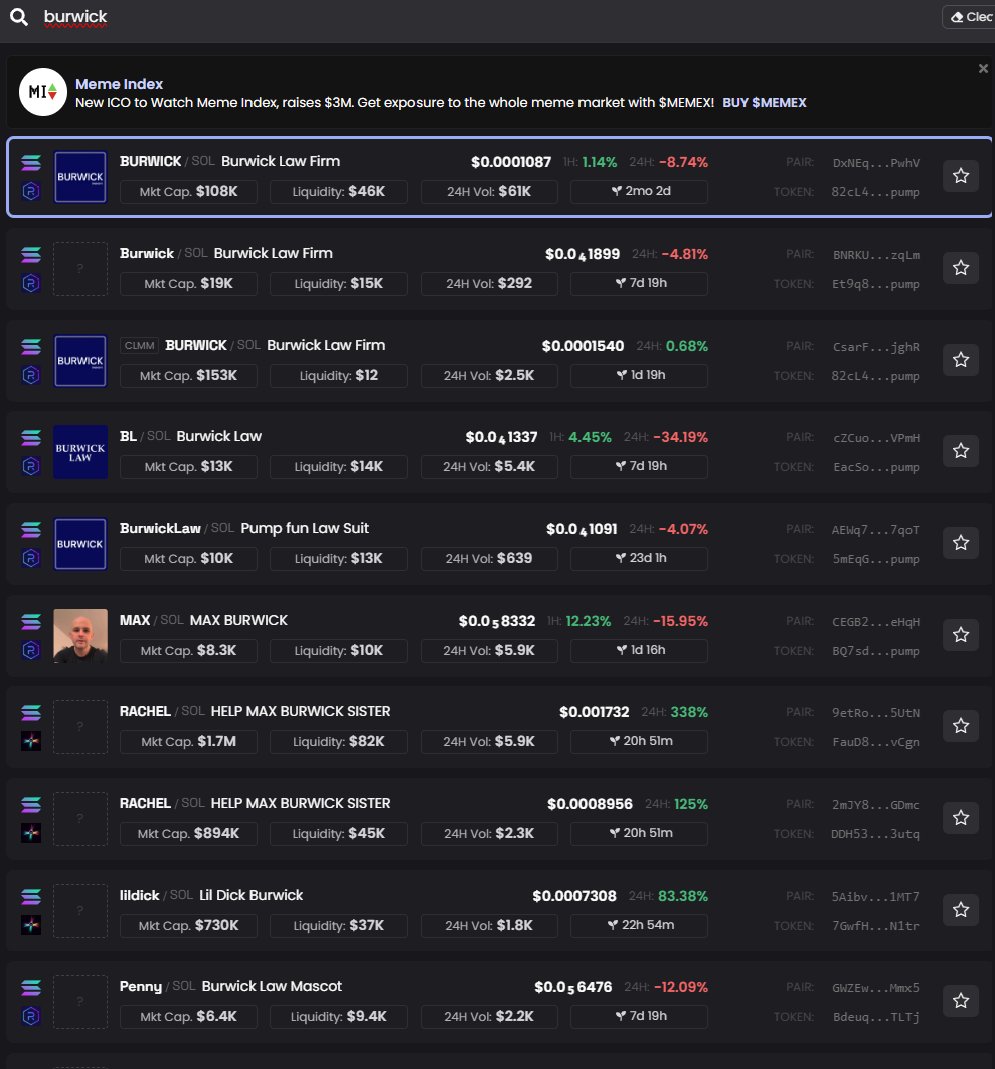Click Solana icon in MAX BURWICK row
The image size is (995, 1069).
point(31,622)
